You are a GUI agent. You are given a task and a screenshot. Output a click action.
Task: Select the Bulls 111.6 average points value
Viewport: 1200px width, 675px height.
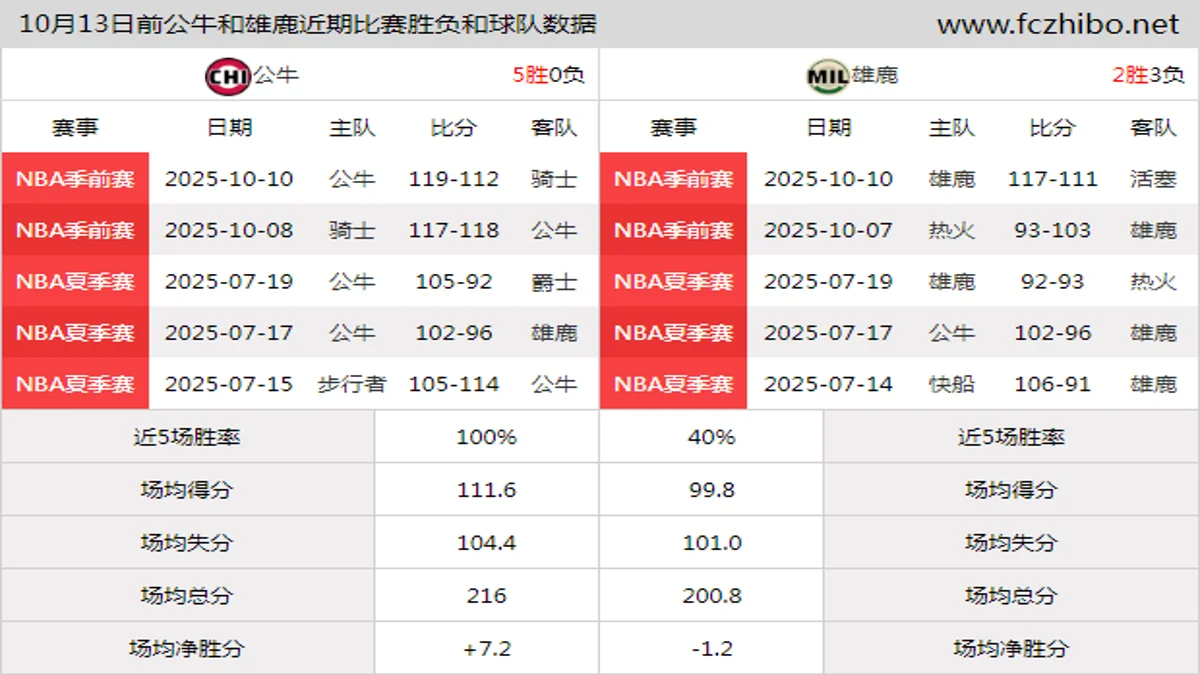click(486, 490)
